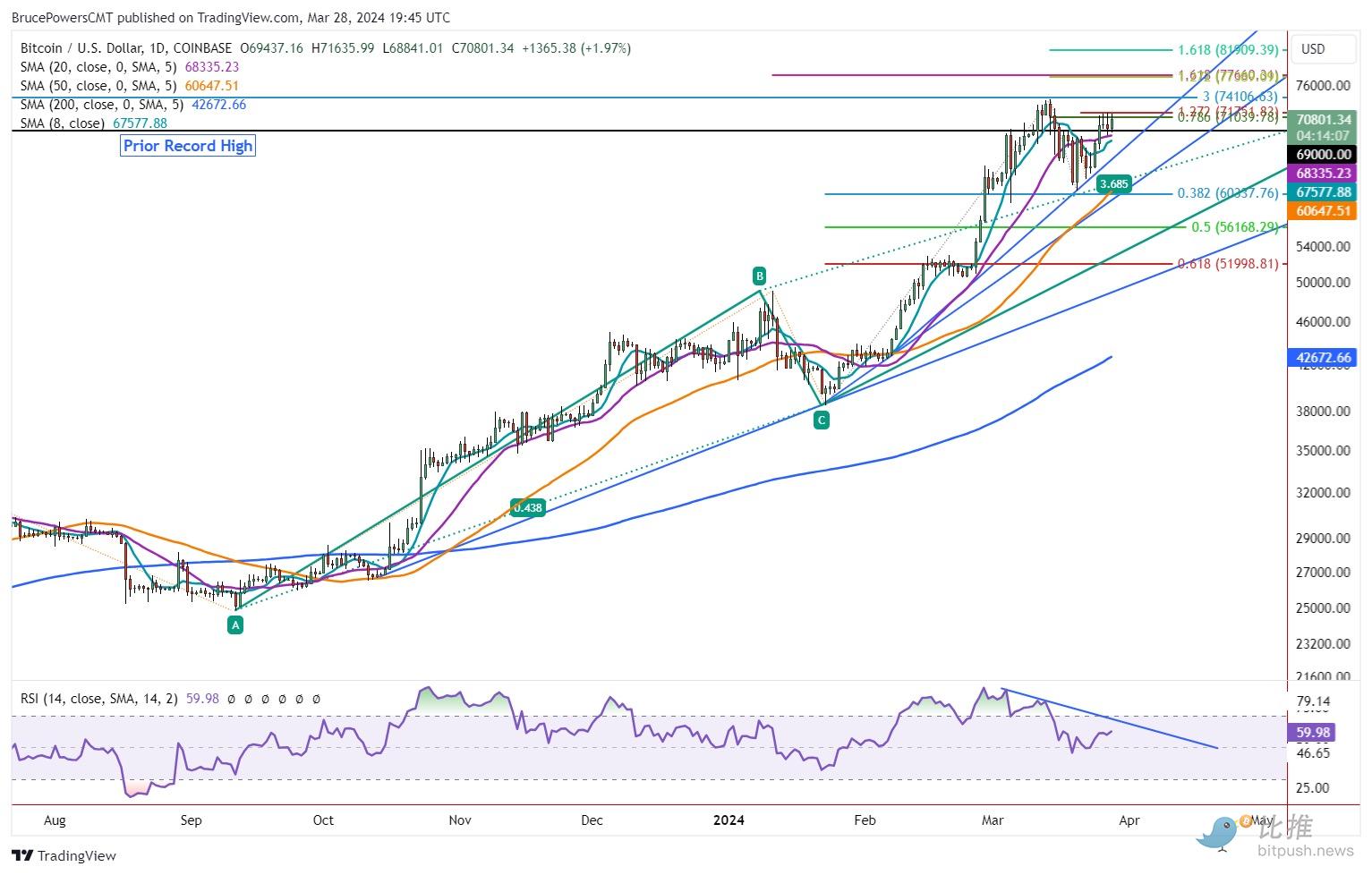Select the green point A marker
Image resolution: width=1372 pixels, height=875 pixels.
[235, 626]
